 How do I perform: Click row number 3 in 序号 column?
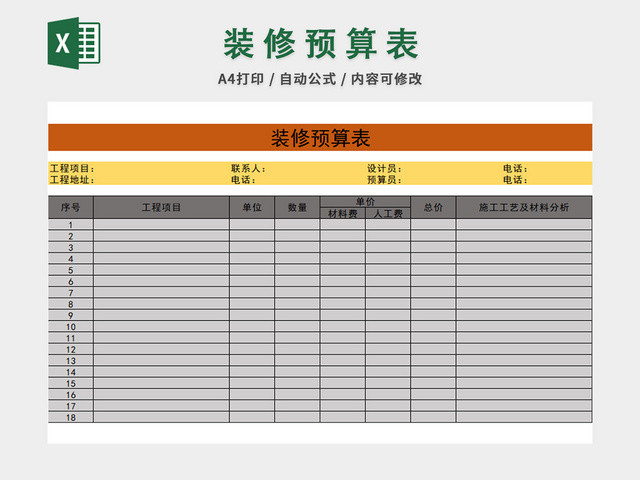click(71, 247)
